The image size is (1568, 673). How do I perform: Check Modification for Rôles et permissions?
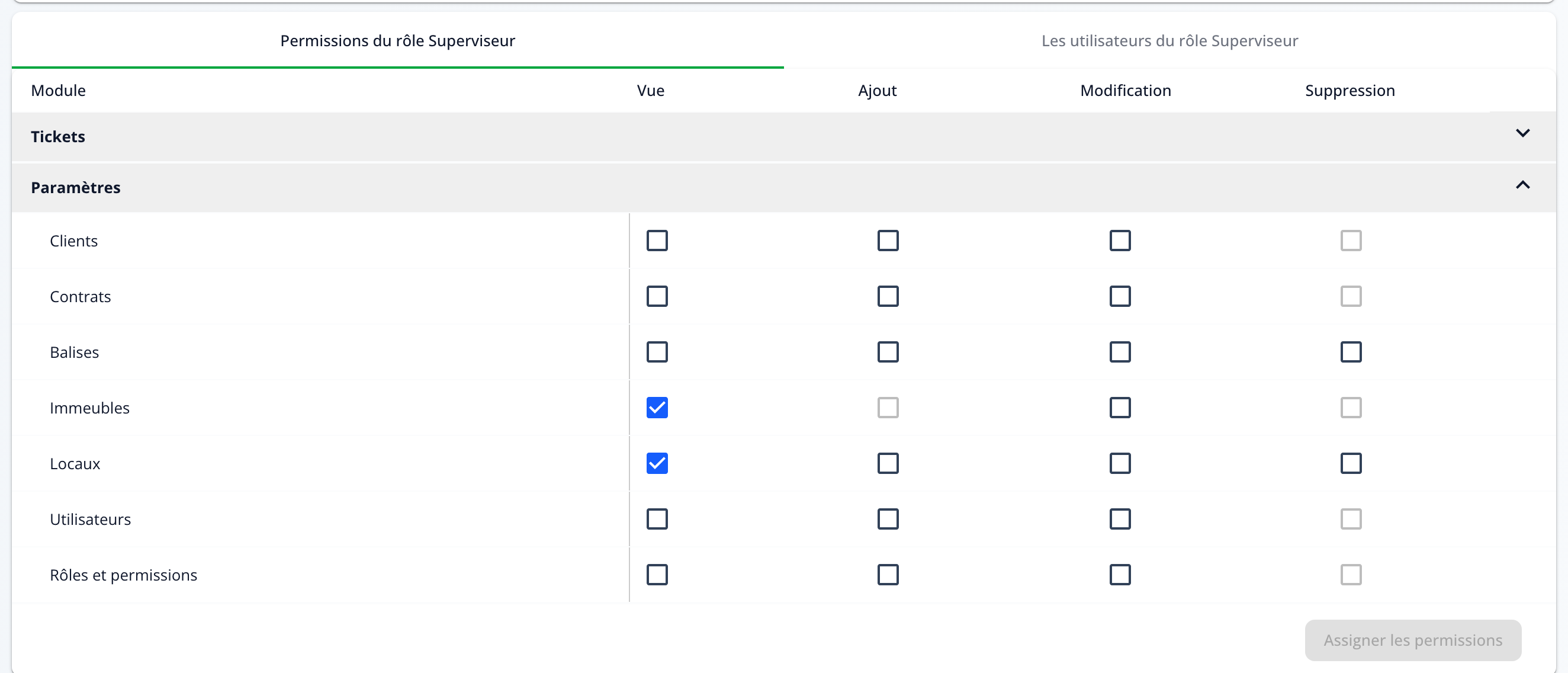coord(1120,575)
